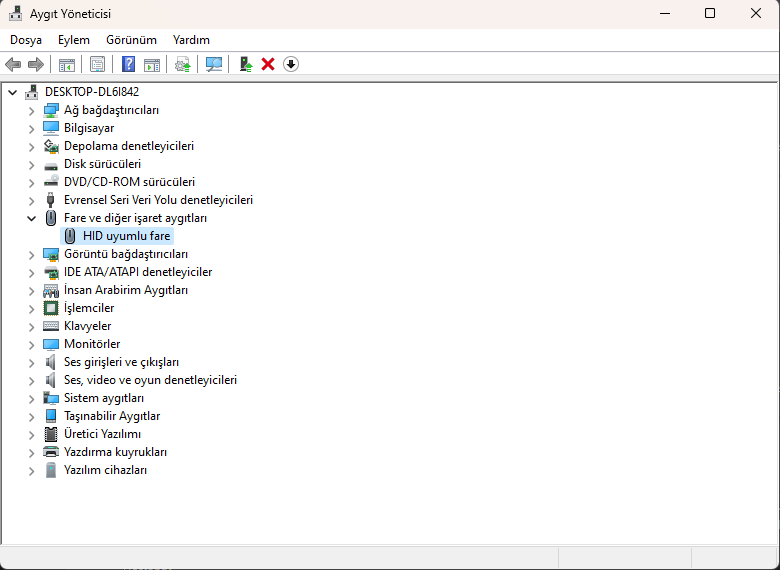Expand the Ağ bağdaştırıcıları chevron

[31, 110]
